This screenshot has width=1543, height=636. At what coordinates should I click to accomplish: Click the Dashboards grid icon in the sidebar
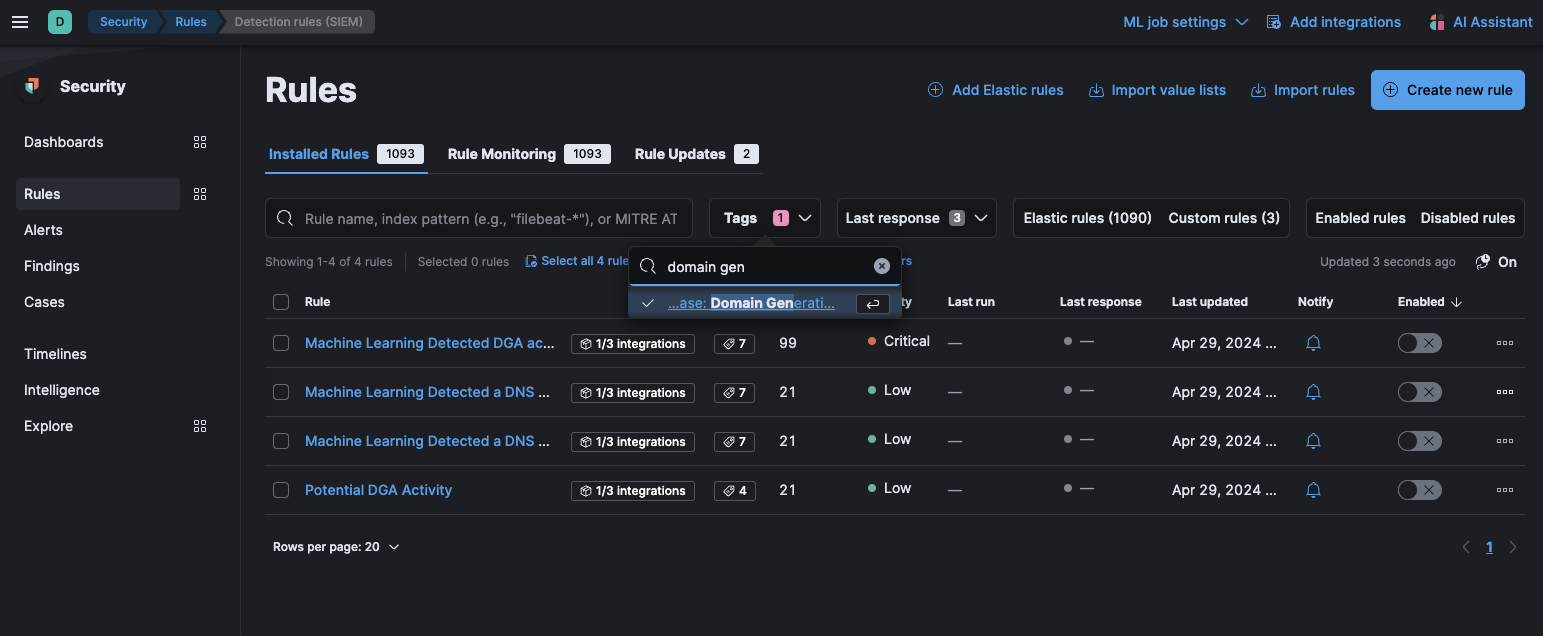tap(199, 142)
